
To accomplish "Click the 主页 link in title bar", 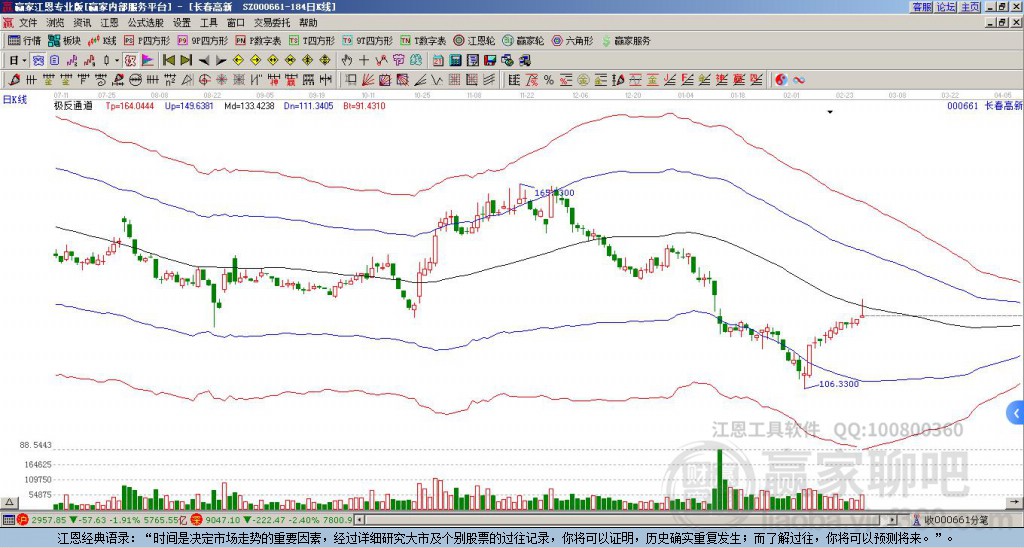I will (x=970, y=7).
